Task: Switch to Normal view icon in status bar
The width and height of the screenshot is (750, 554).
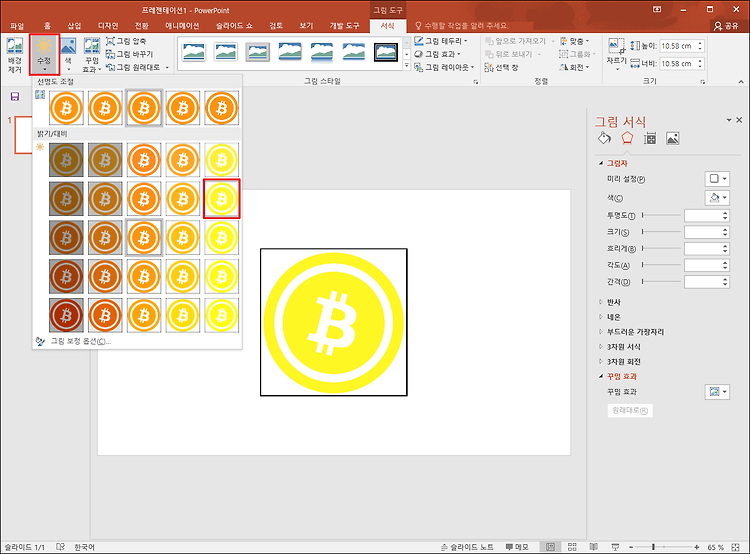Action: (x=551, y=547)
